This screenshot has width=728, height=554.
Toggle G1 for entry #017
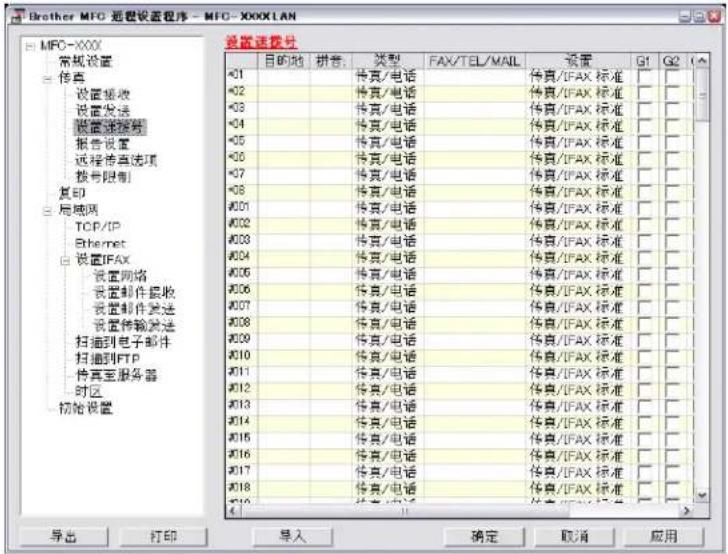click(644, 472)
